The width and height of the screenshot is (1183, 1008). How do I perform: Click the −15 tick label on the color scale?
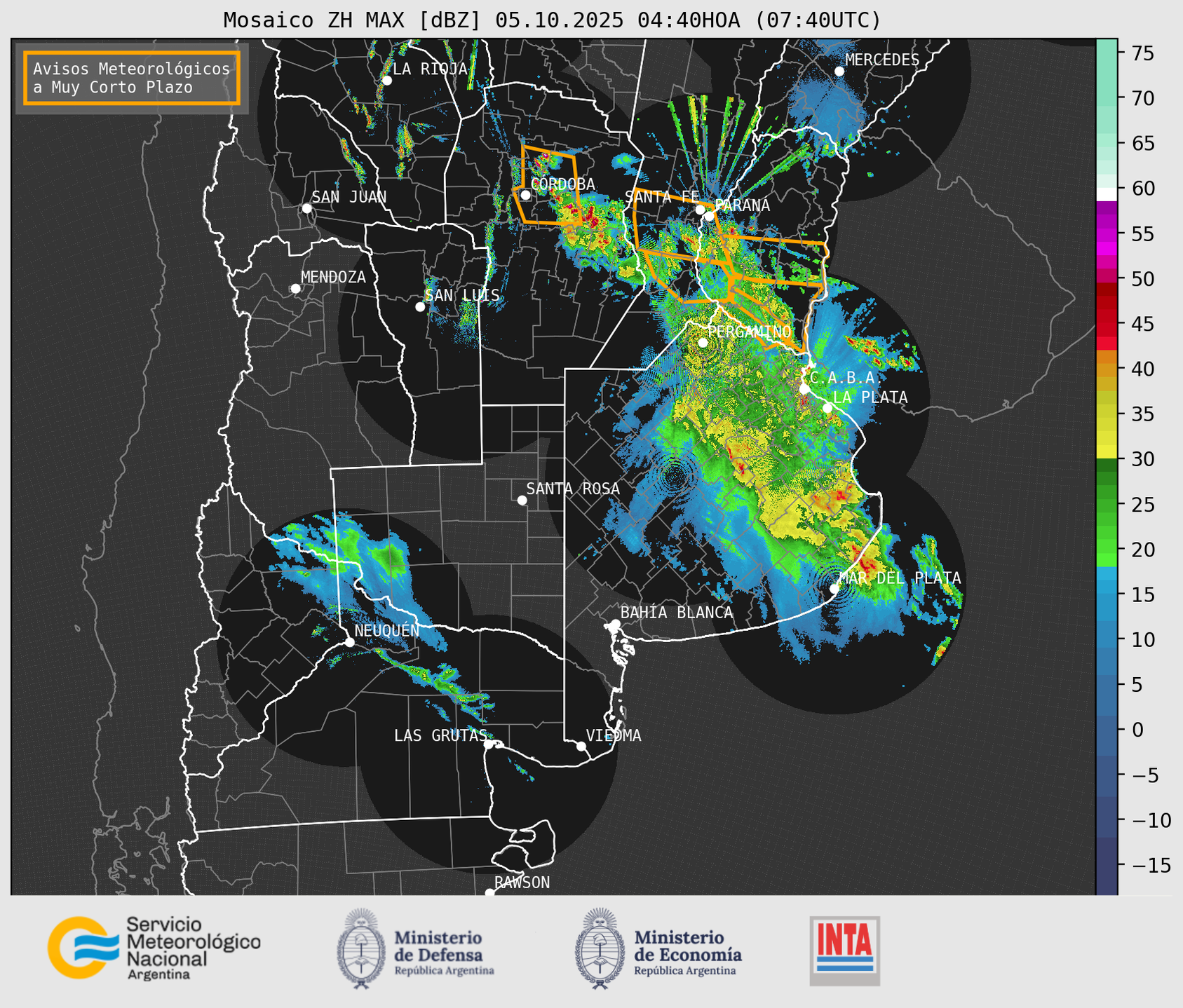1151,865
